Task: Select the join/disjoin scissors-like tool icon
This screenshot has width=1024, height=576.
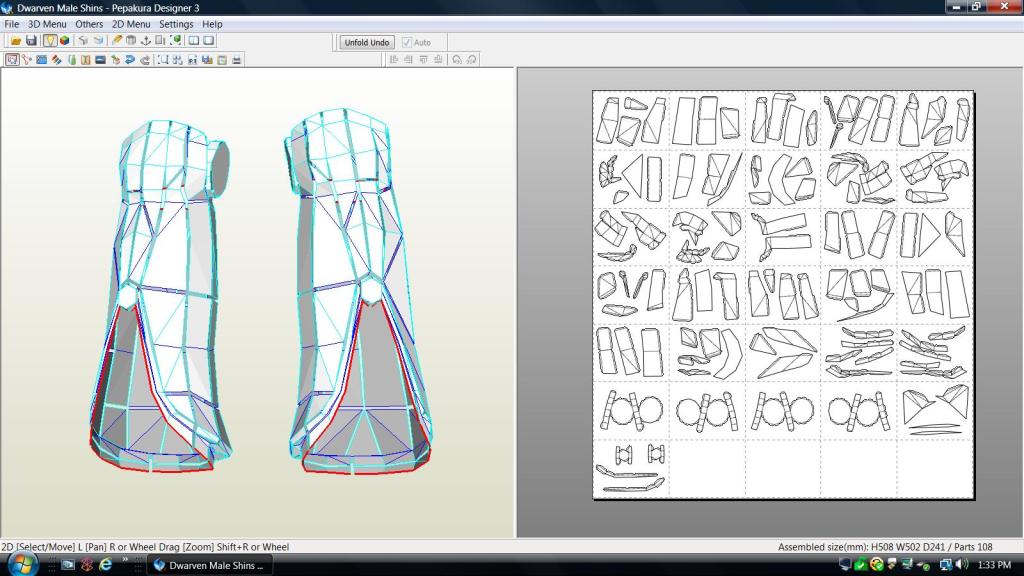Action: (x=27, y=59)
